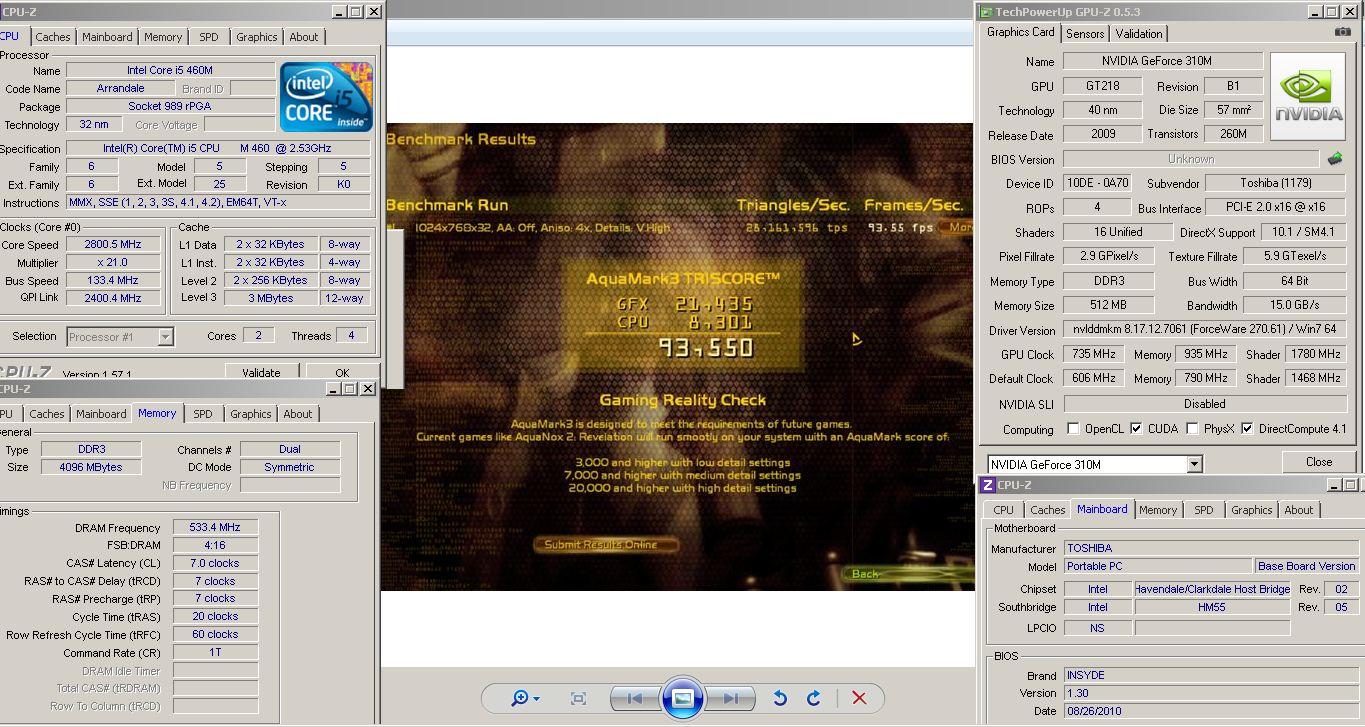Switch to GPU-Z Sensors tab
This screenshot has height=727, width=1365.
pyautogui.click(x=1084, y=33)
